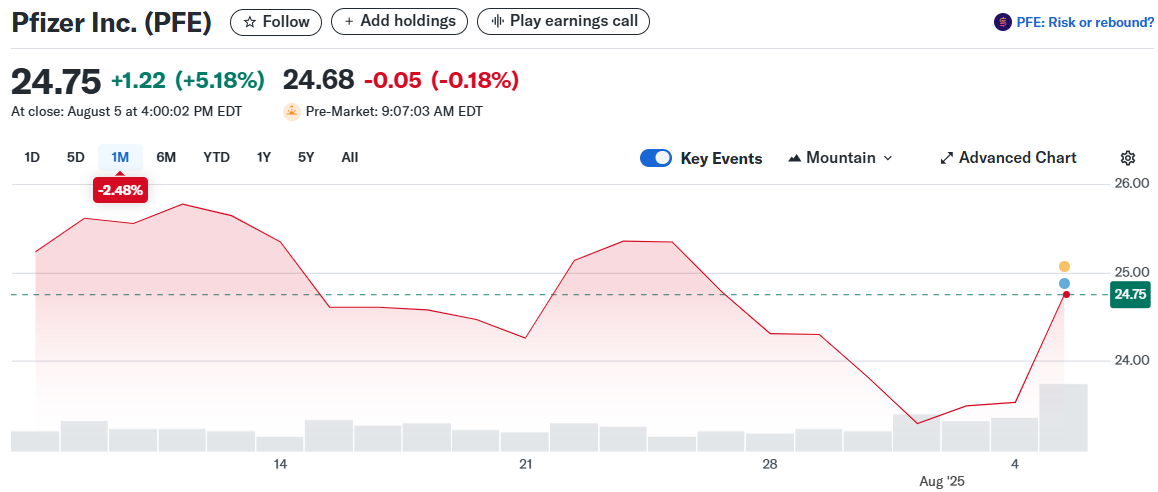Click the purple icon beside PFE: Risk or rebound
Image resolution: width=1158 pixels, height=492 pixels.
point(1002,23)
